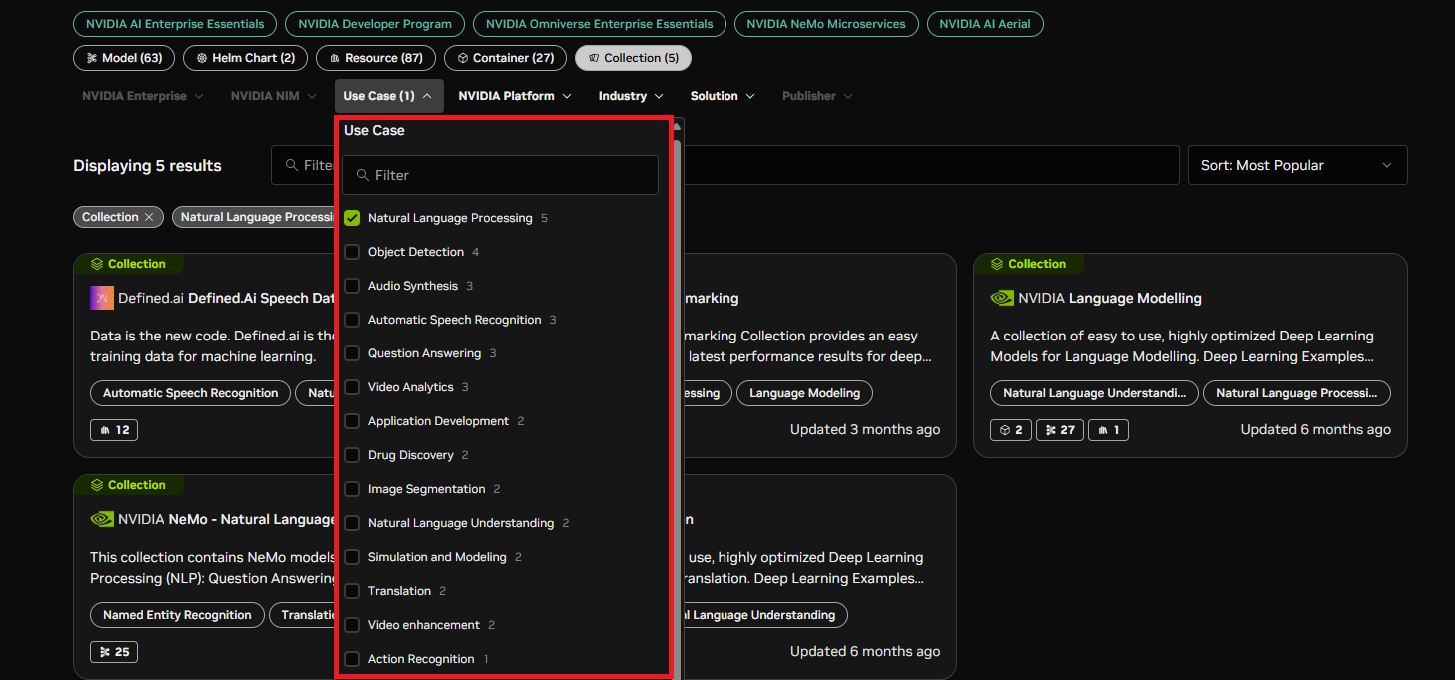Click the Helm Chart wheel icon
Viewport: 1455px width, 680px height.
click(x=202, y=58)
